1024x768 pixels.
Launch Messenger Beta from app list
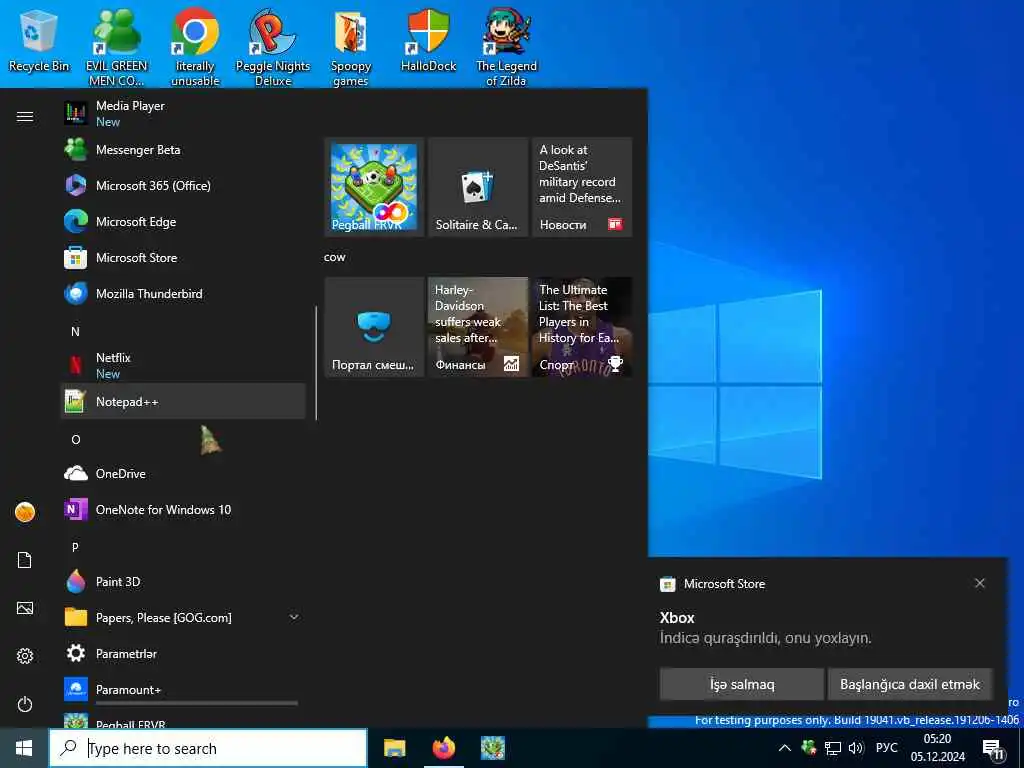coord(183,150)
